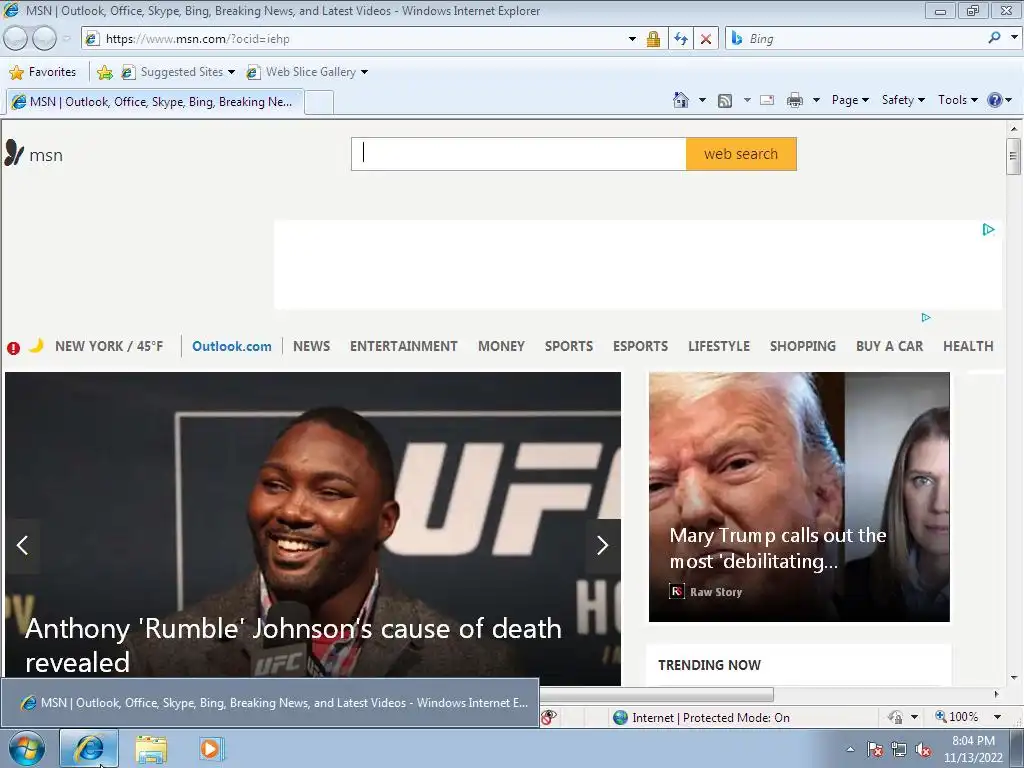Click the Bing search magnifier icon
The width and height of the screenshot is (1024, 768).
point(994,38)
